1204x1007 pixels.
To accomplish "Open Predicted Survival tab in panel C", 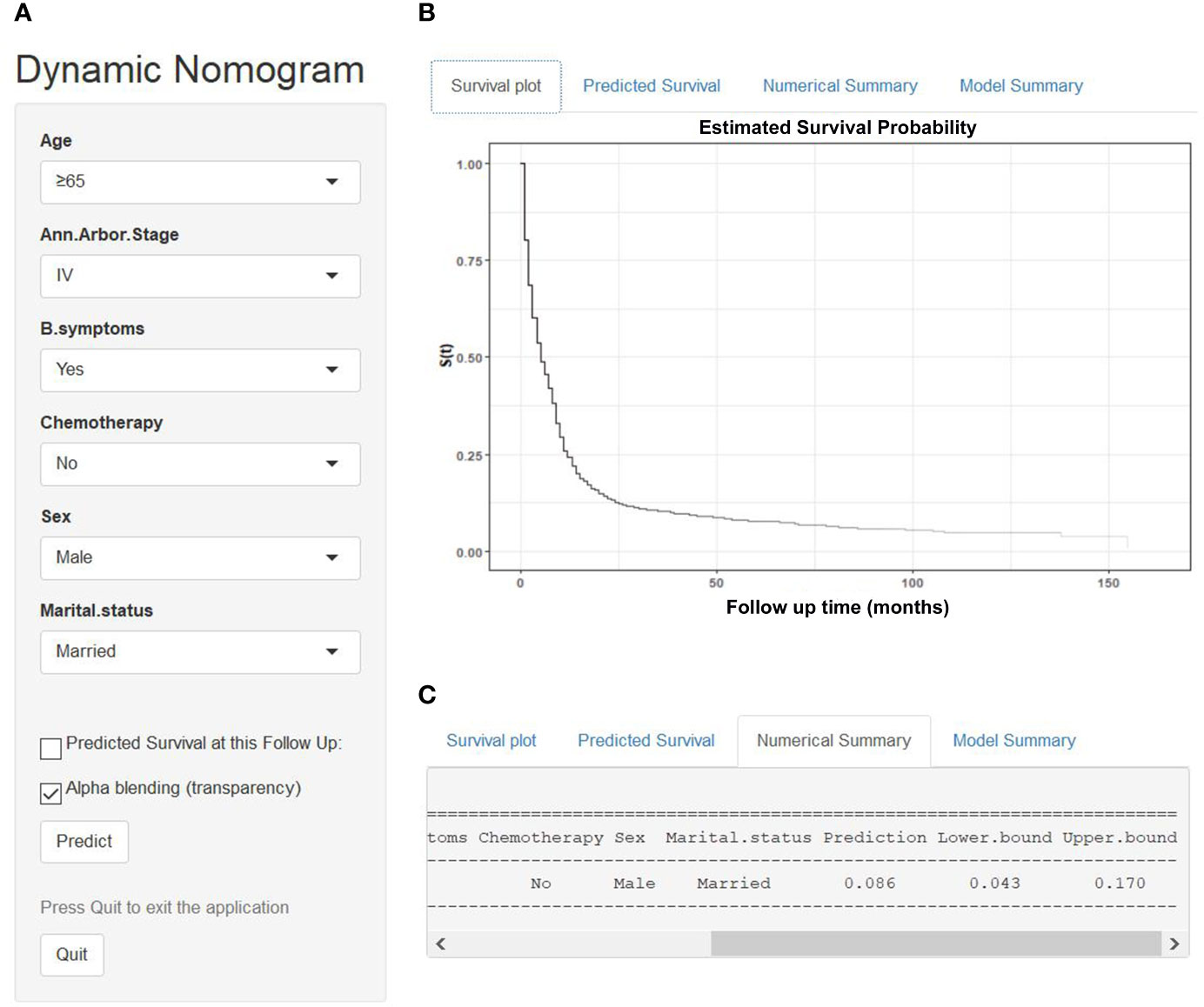I will click(x=646, y=741).
